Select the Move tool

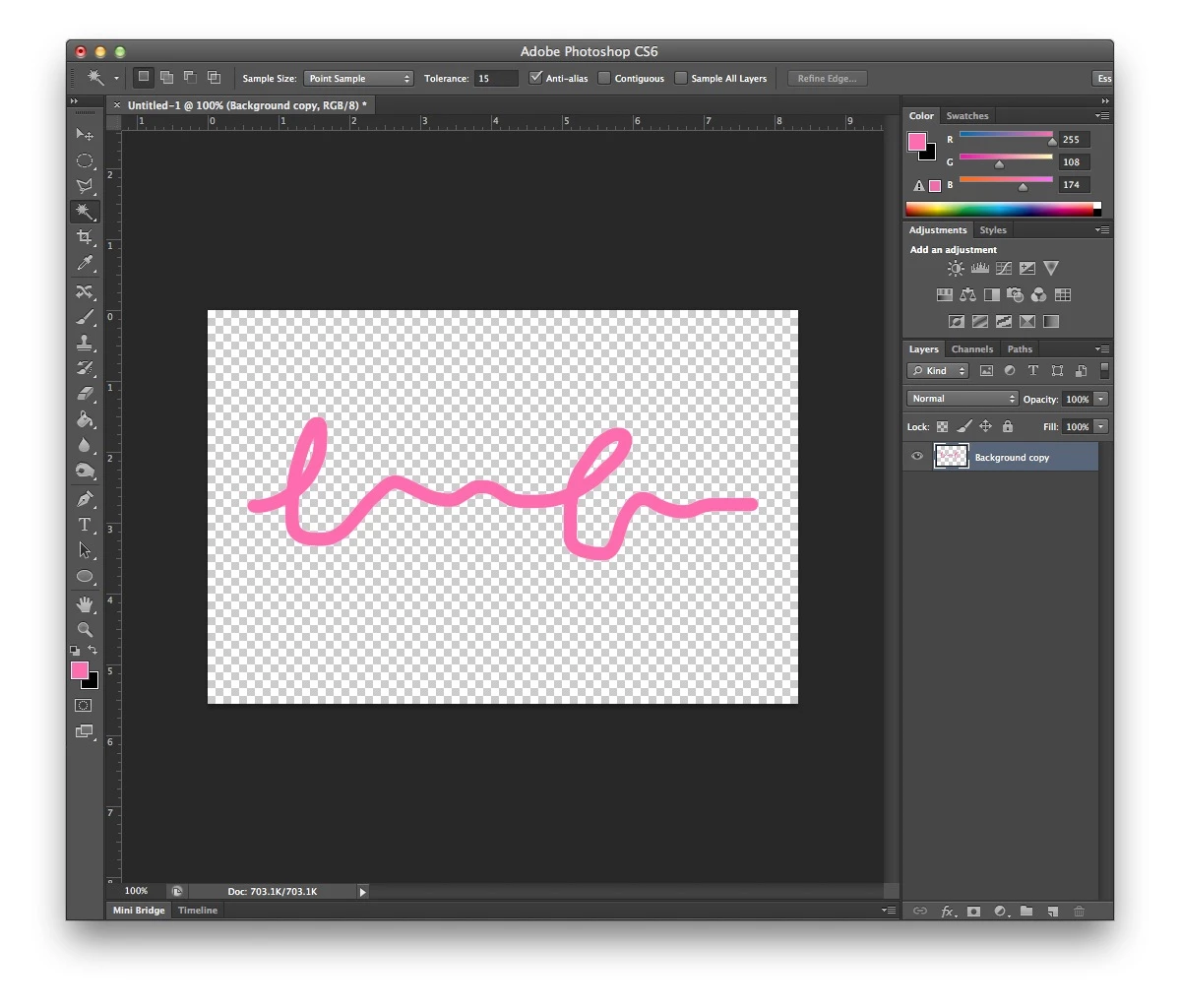(x=85, y=134)
